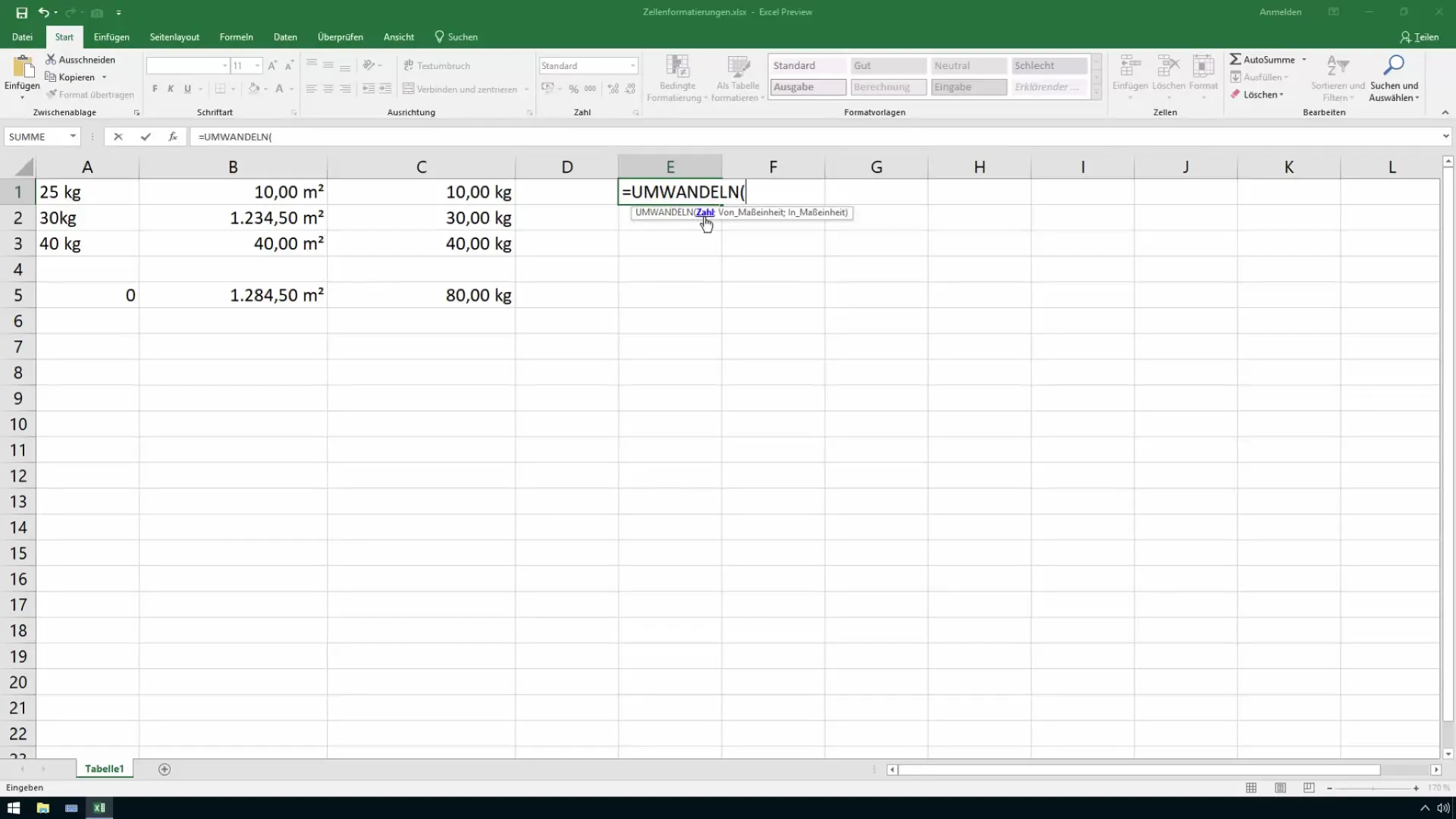Click the Undo arrow icon
The height and width of the screenshot is (819, 1456).
[x=44, y=13]
